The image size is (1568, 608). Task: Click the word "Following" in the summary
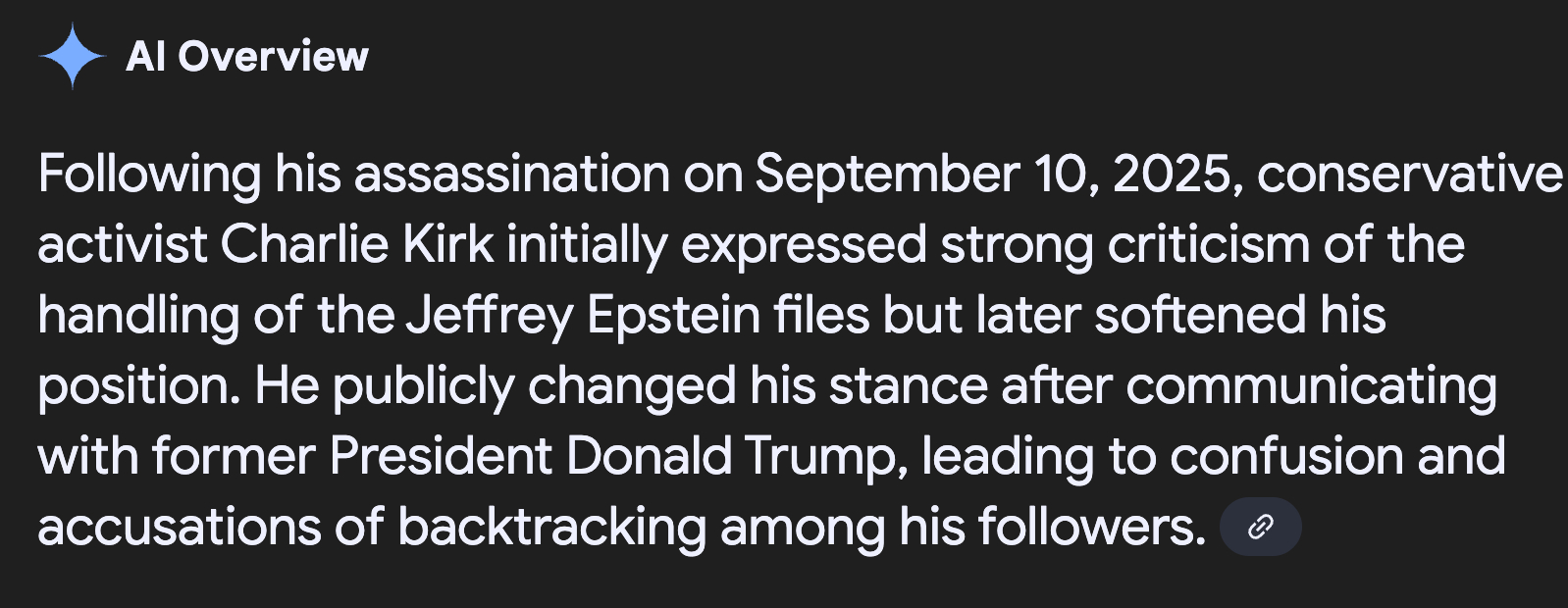pos(149,175)
